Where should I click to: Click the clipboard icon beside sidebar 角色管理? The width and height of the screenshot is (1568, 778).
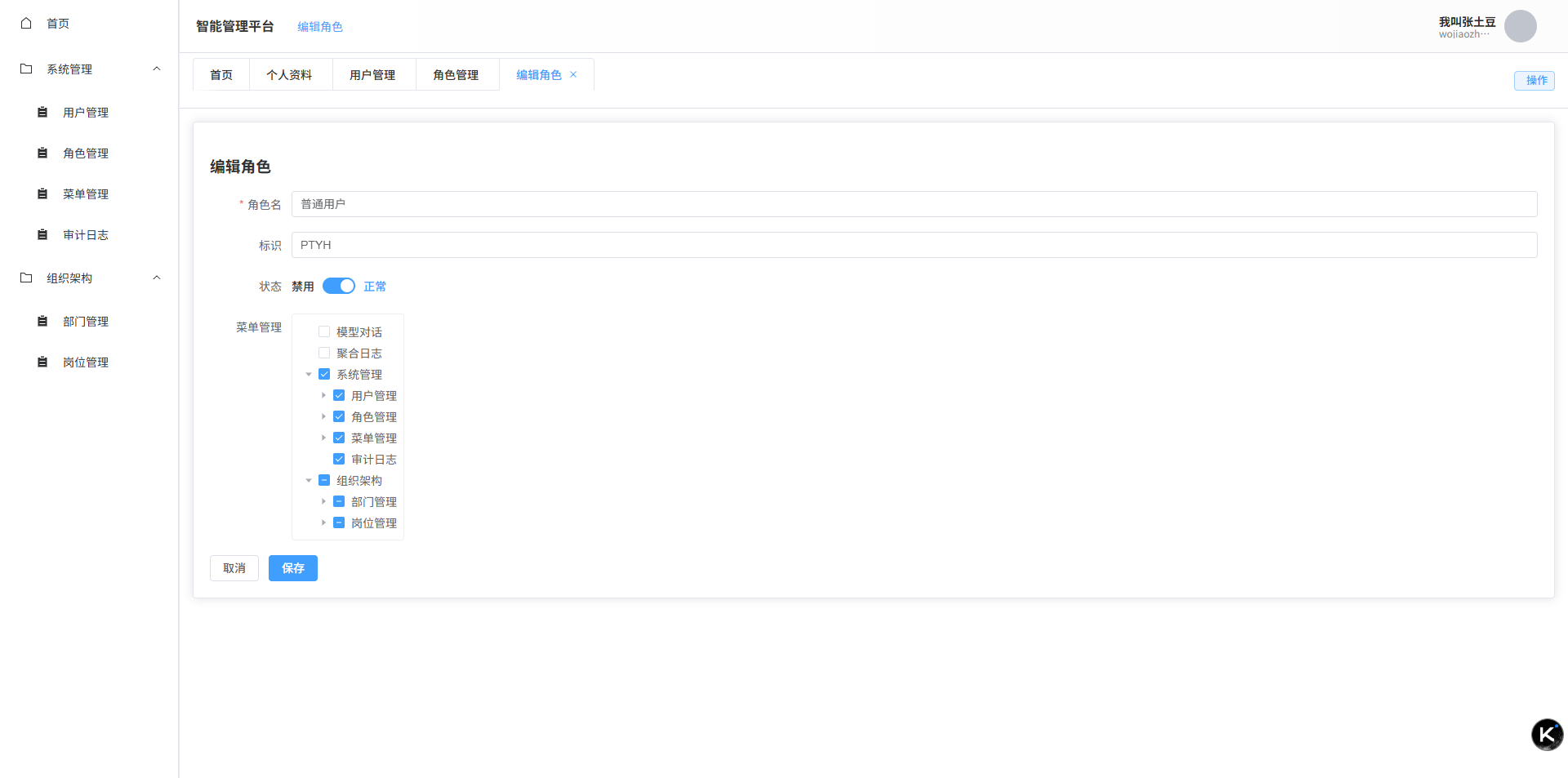[x=42, y=153]
